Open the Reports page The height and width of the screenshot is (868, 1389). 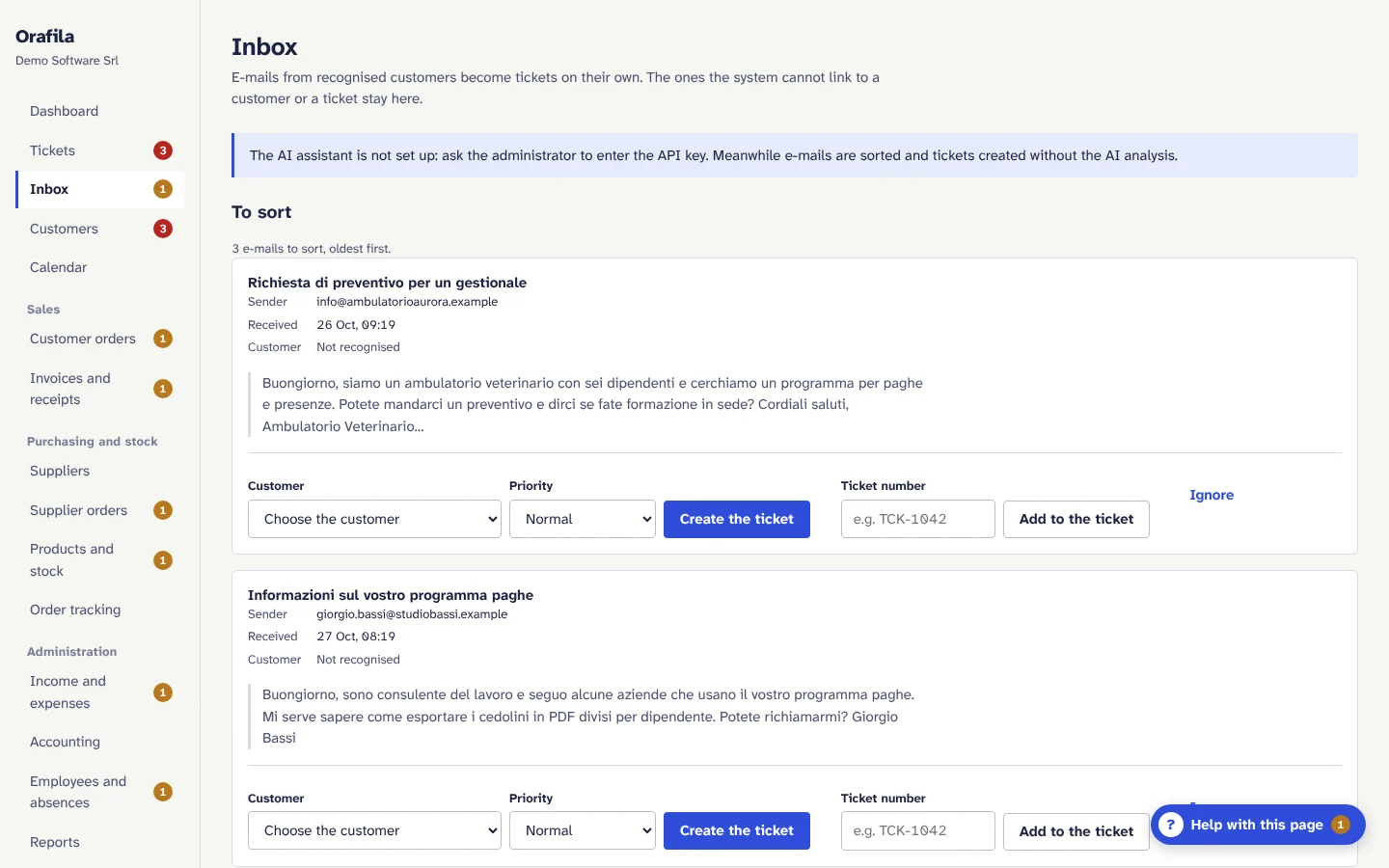(x=100, y=842)
